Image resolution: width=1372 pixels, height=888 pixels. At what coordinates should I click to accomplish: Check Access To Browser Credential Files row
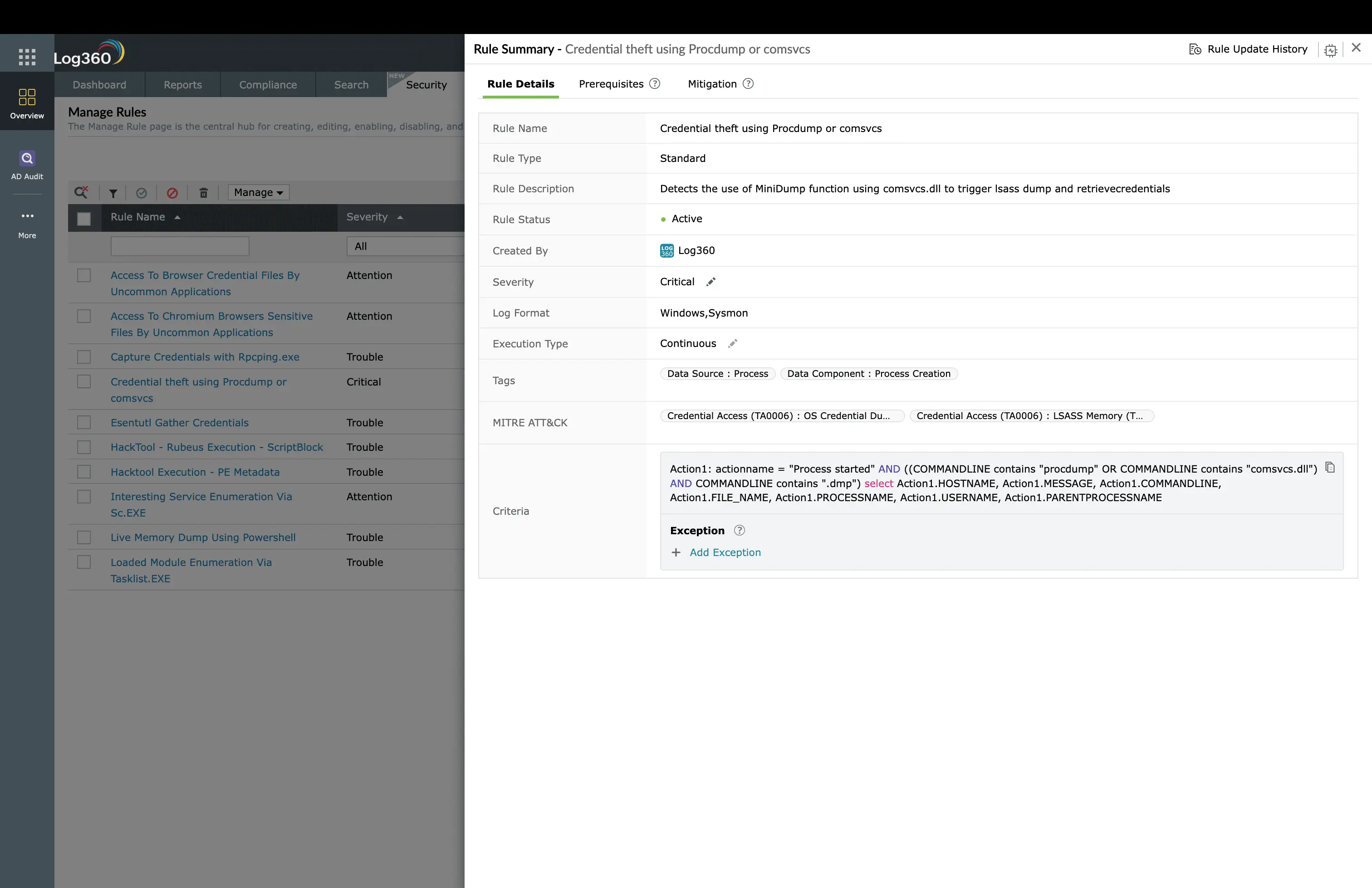(84, 275)
